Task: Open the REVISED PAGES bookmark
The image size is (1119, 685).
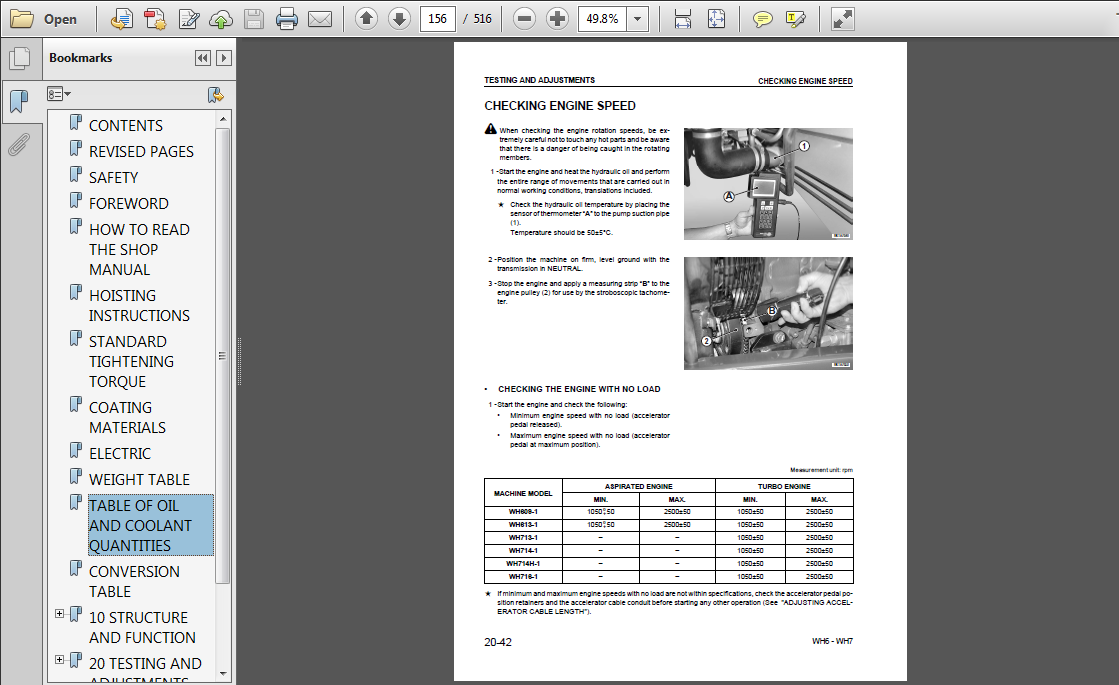Action: (x=141, y=151)
